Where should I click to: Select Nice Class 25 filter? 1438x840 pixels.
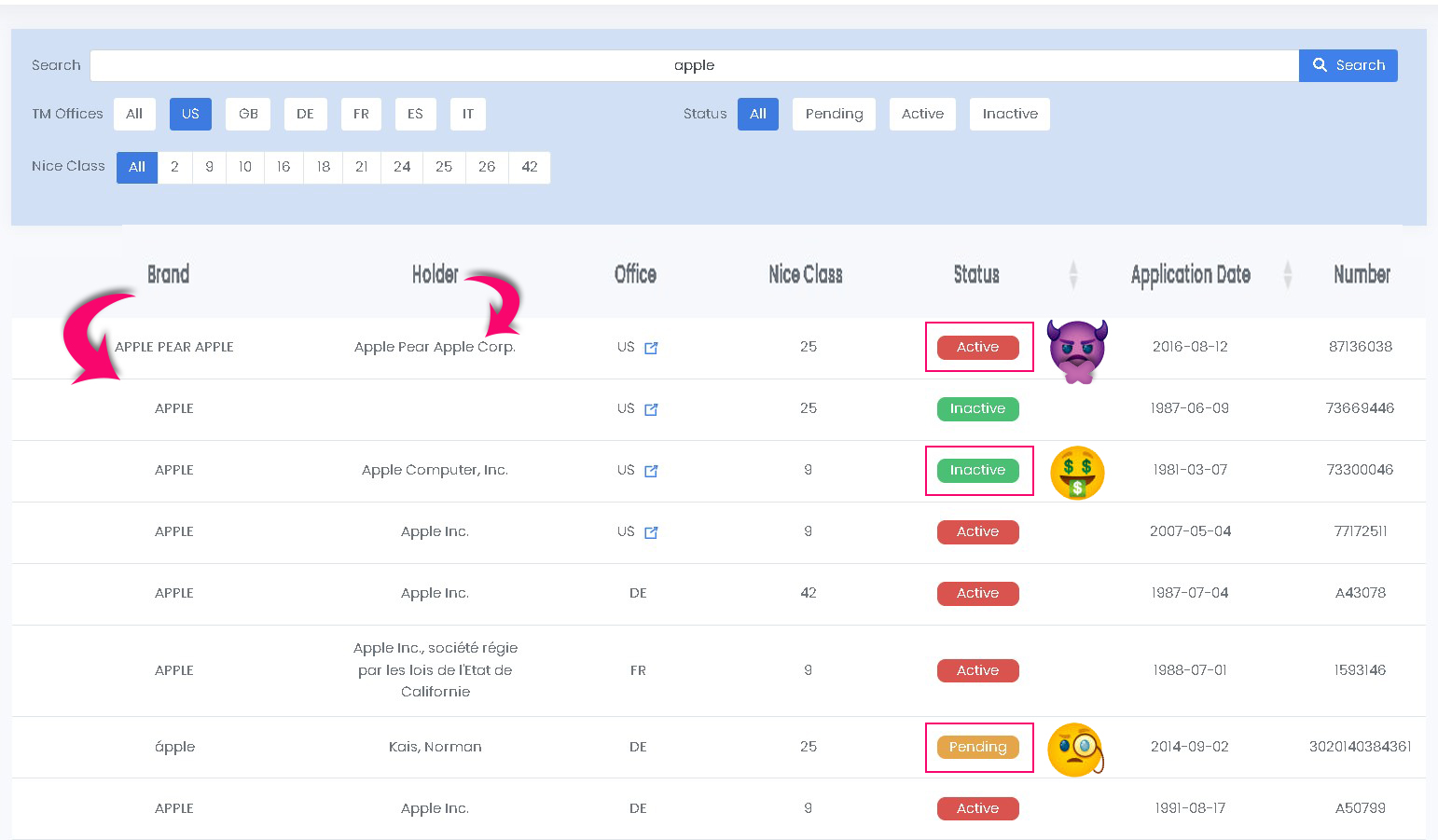pos(444,167)
